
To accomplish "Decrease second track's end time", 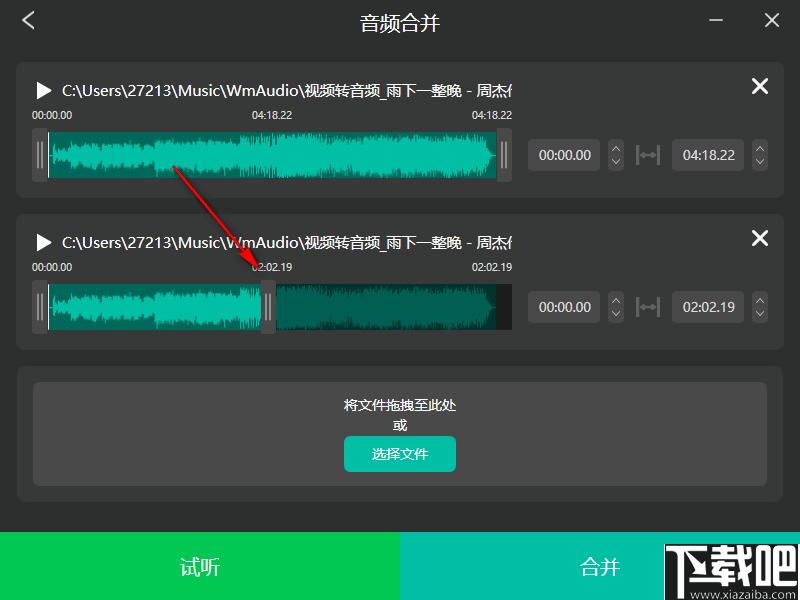I will click(760, 314).
